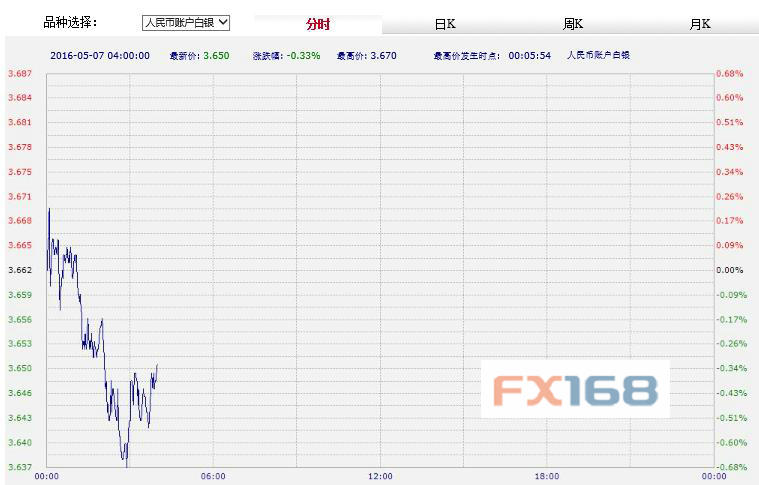The width and height of the screenshot is (759, 485).
Task: Click the 3.687 price axis label
Action: (x=19, y=74)
